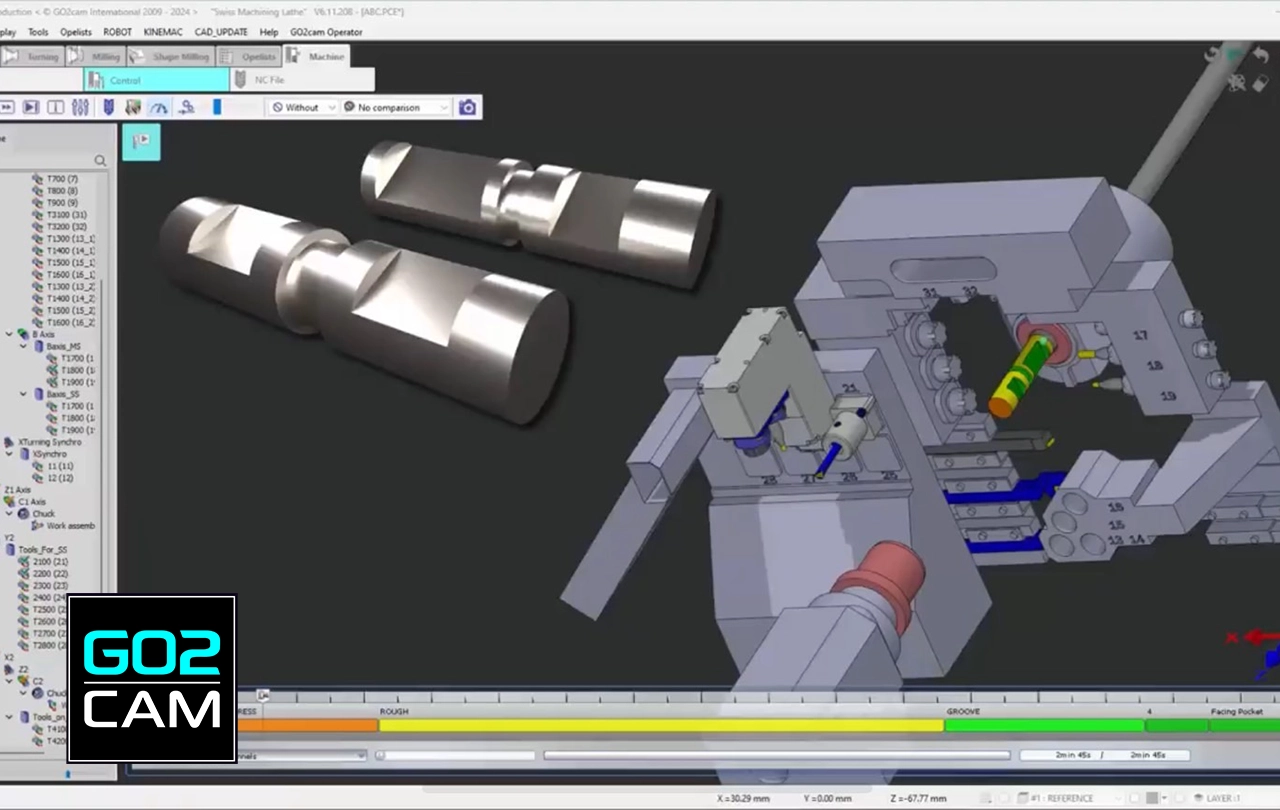Switch to the Opelists tab
Viewport: 1280px width, 810px height.
(x=249, y=57)
